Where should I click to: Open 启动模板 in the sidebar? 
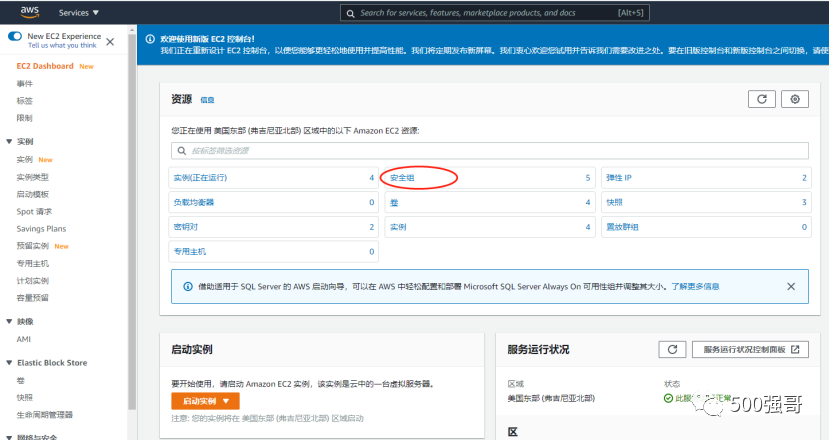pos(32,194)
